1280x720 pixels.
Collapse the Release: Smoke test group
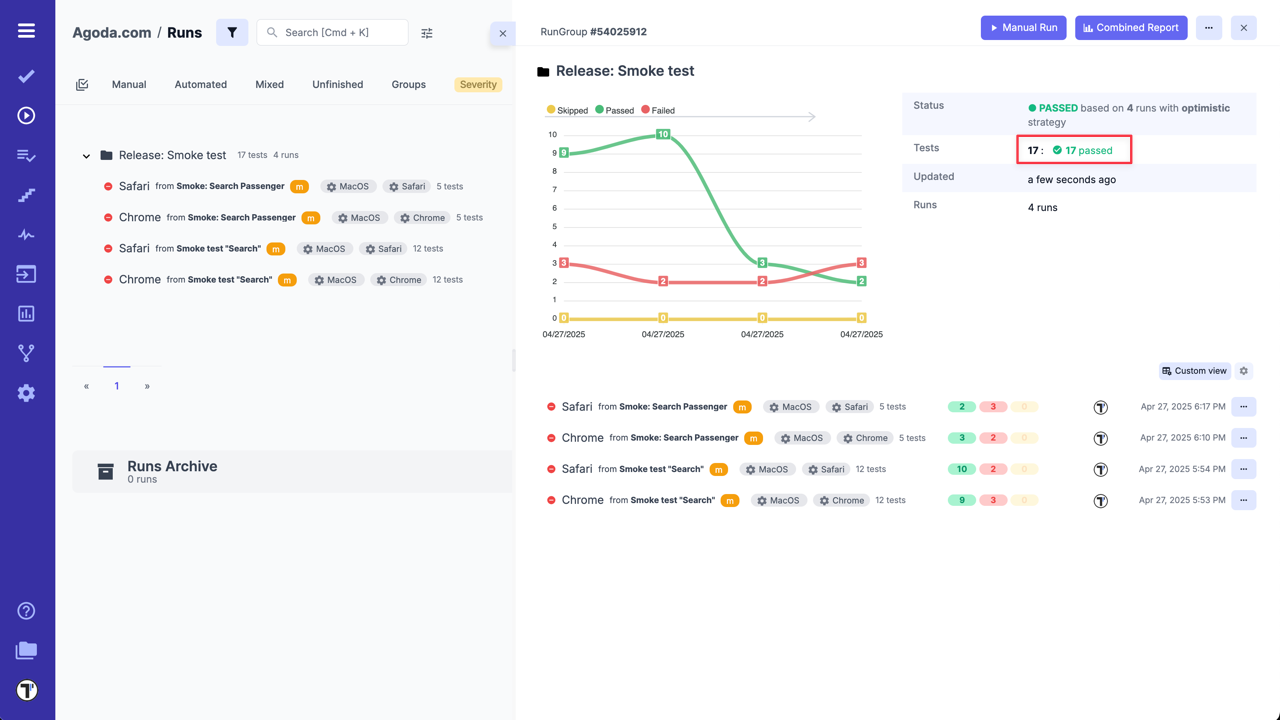tap(86, 156)
